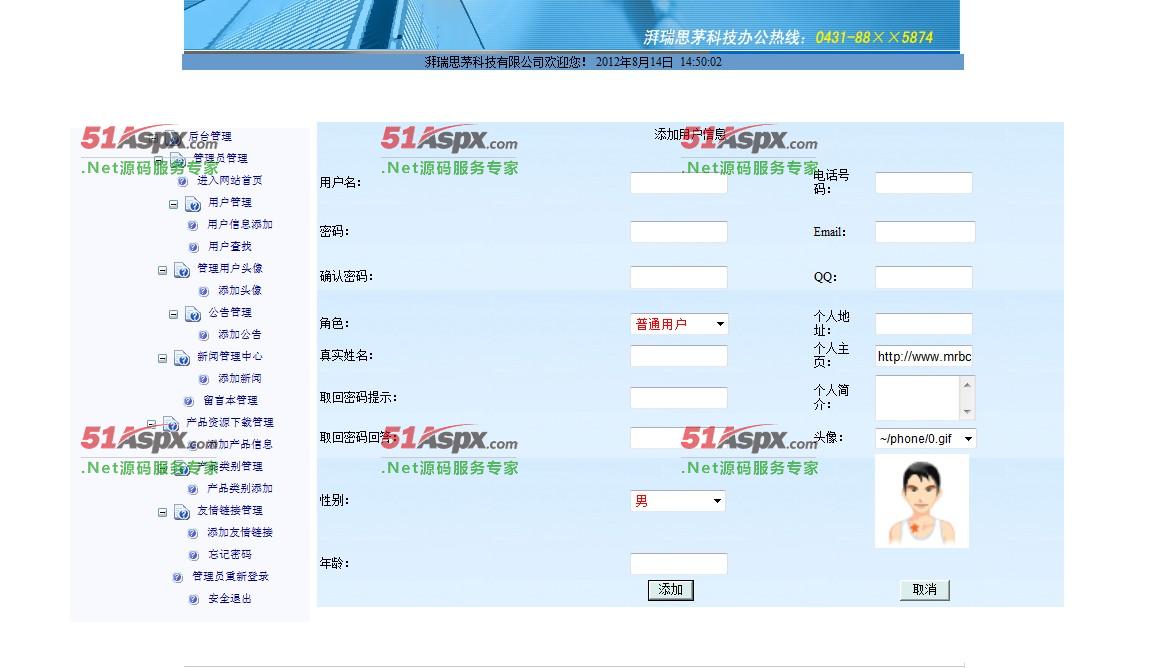Focus the 年龄 input field

click(679, 564)
